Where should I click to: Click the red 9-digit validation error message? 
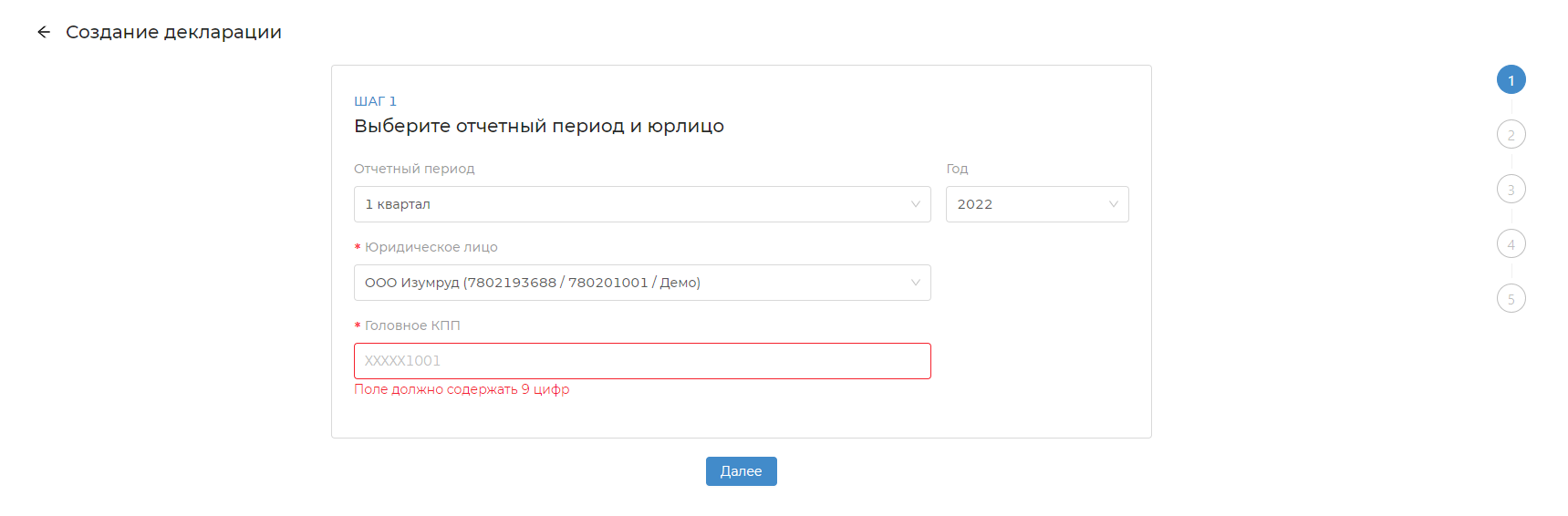coord(462,389)
